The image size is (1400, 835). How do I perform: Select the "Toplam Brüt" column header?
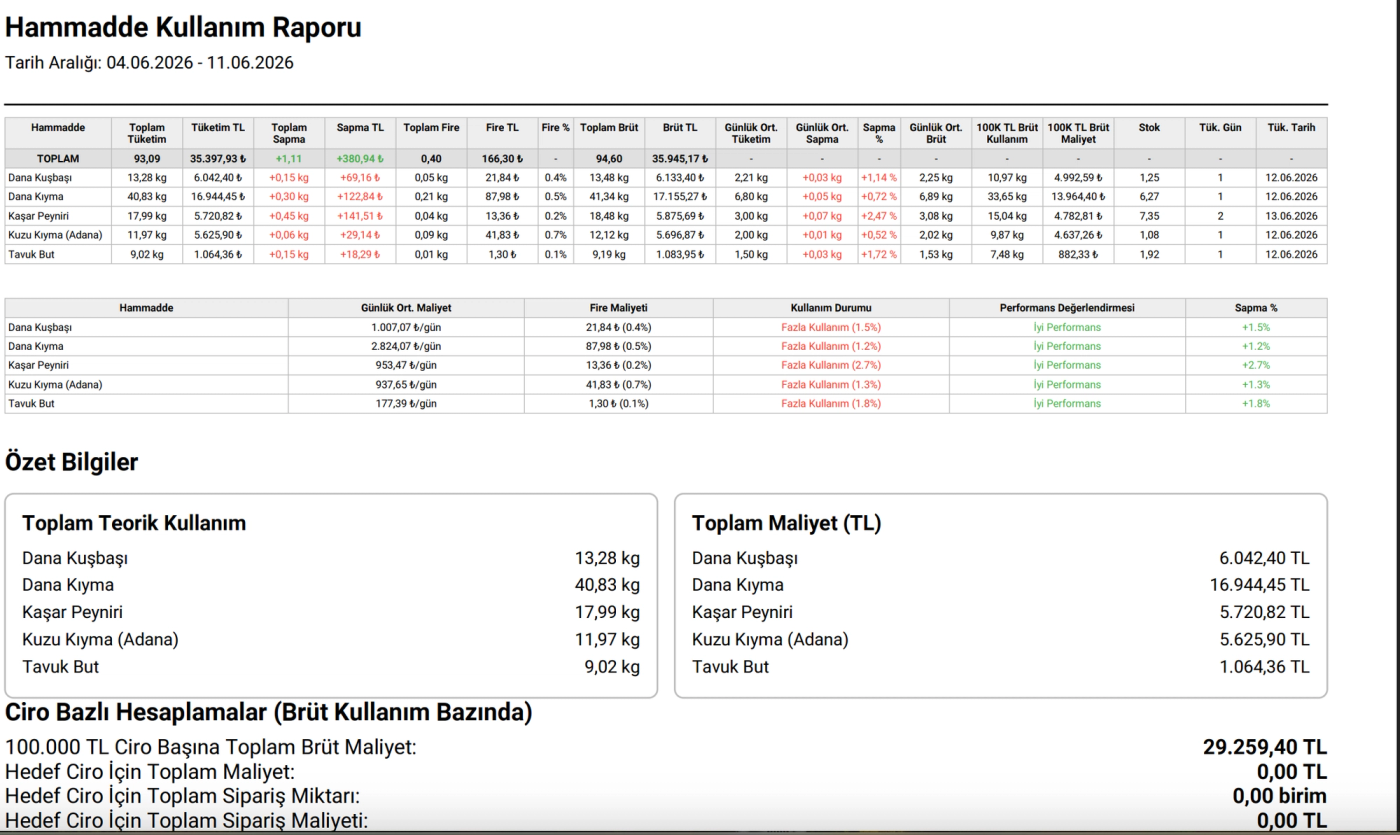coord(609,128)
